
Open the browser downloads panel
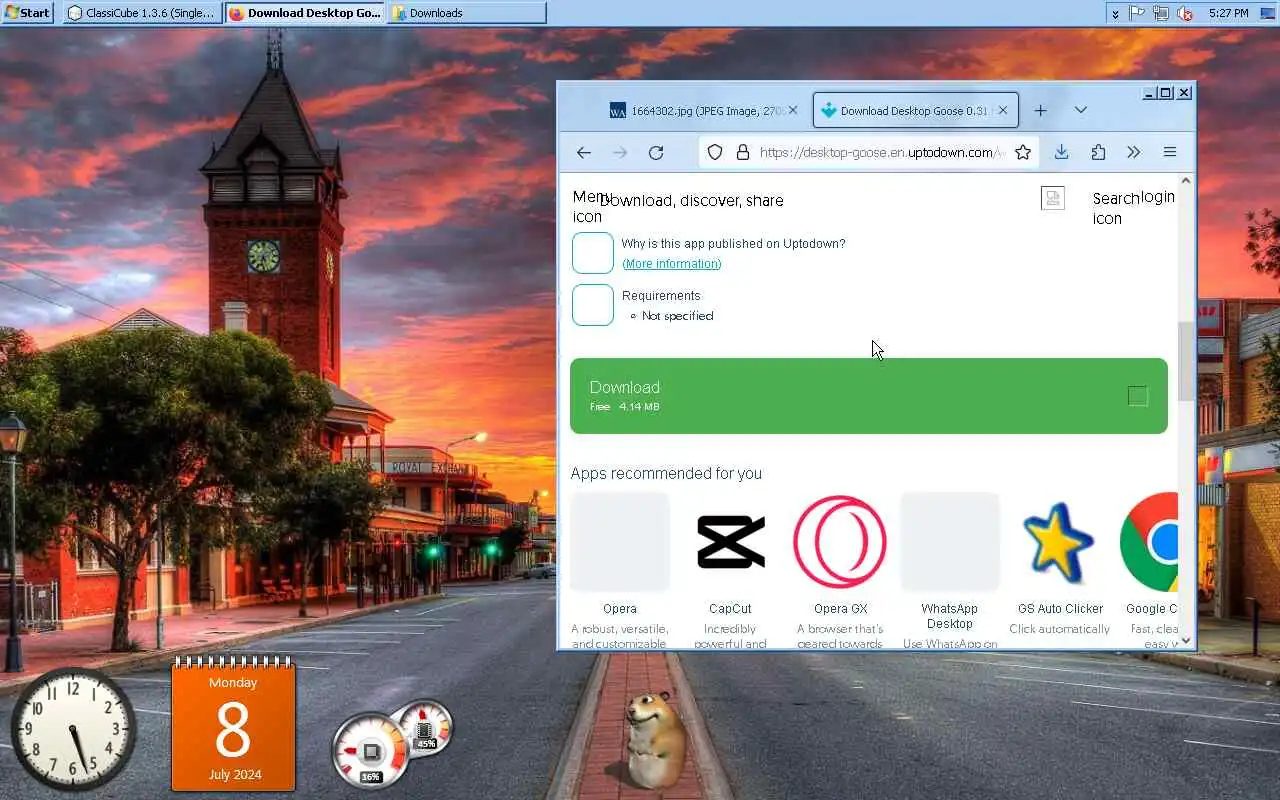[x=1061, y=152]
